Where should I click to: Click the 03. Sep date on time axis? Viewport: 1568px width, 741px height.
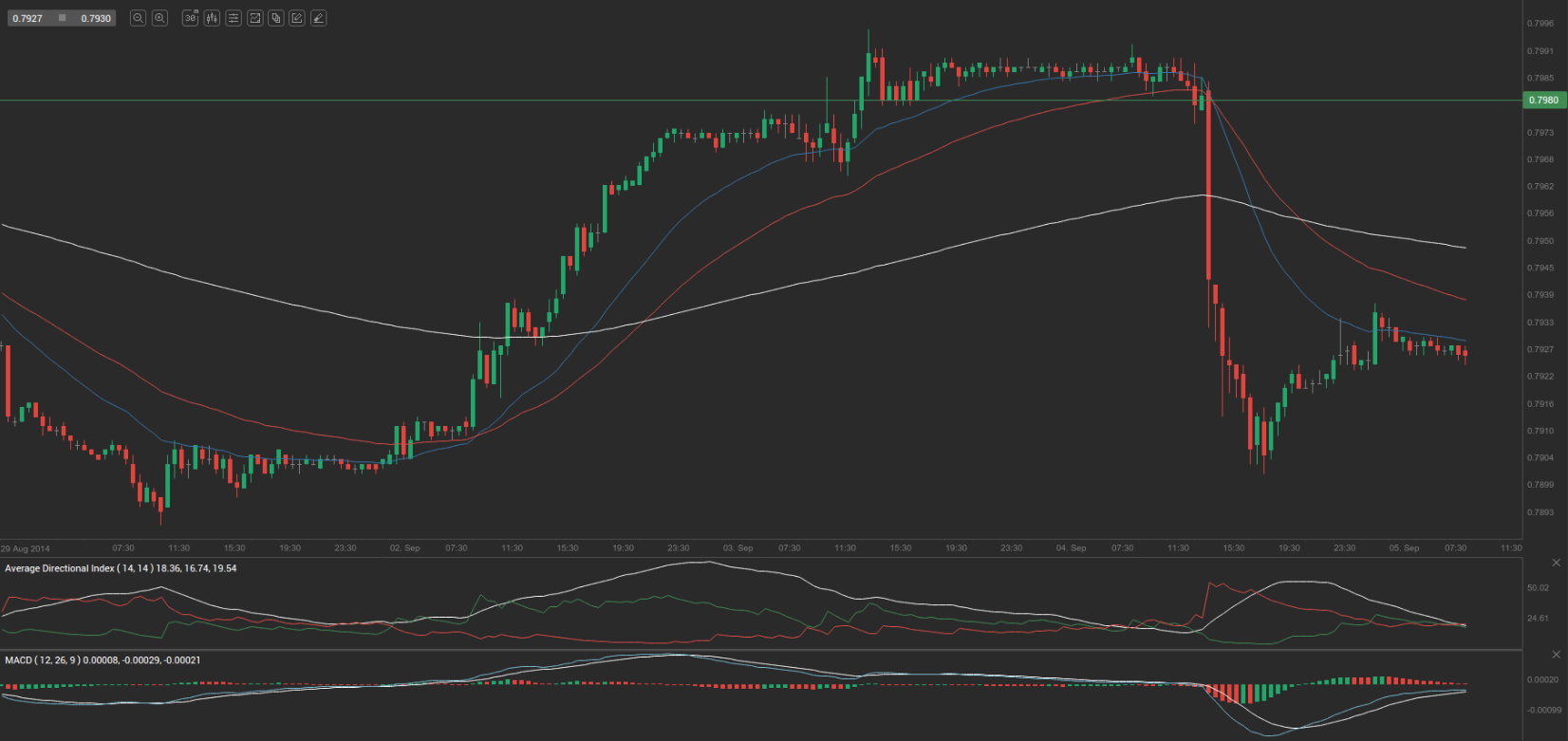coord(737,548)
